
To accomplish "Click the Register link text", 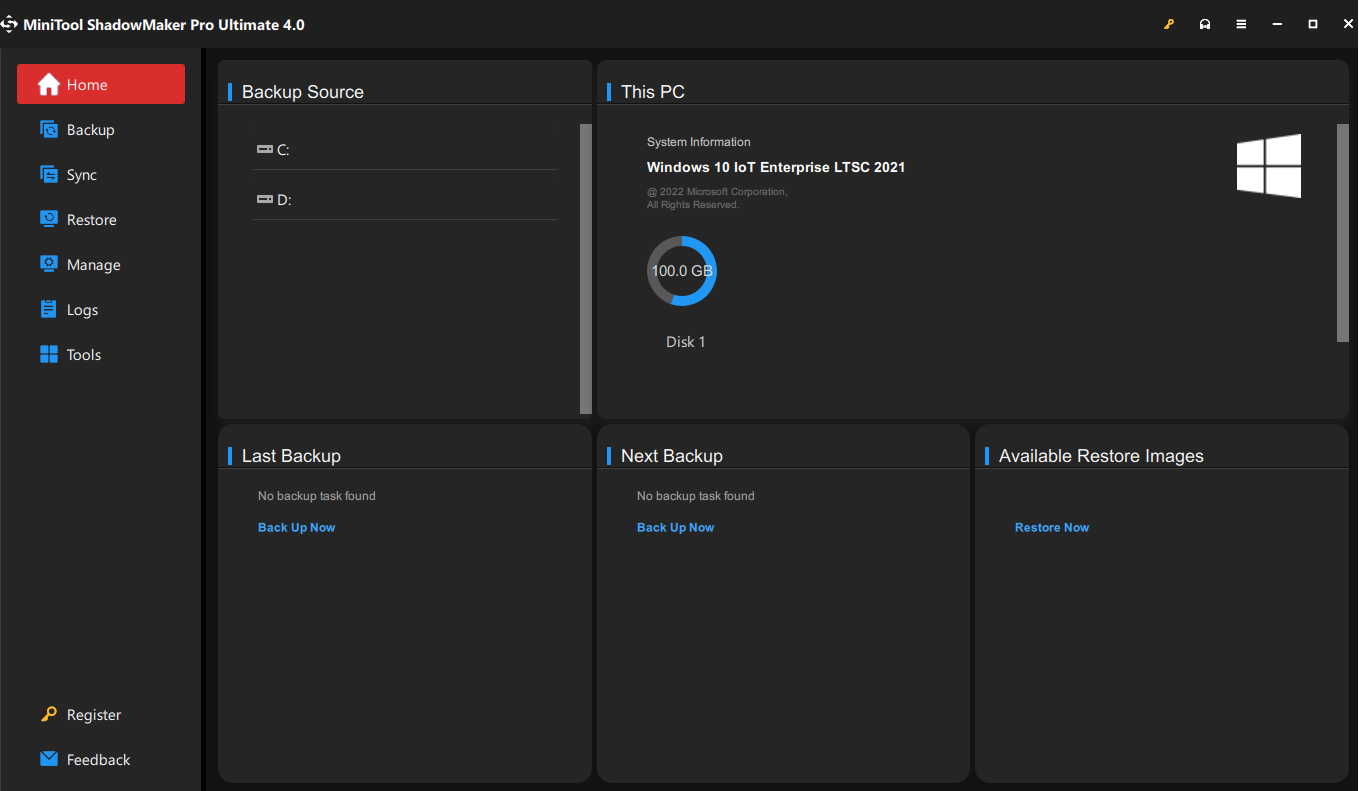I will (94, 715).
